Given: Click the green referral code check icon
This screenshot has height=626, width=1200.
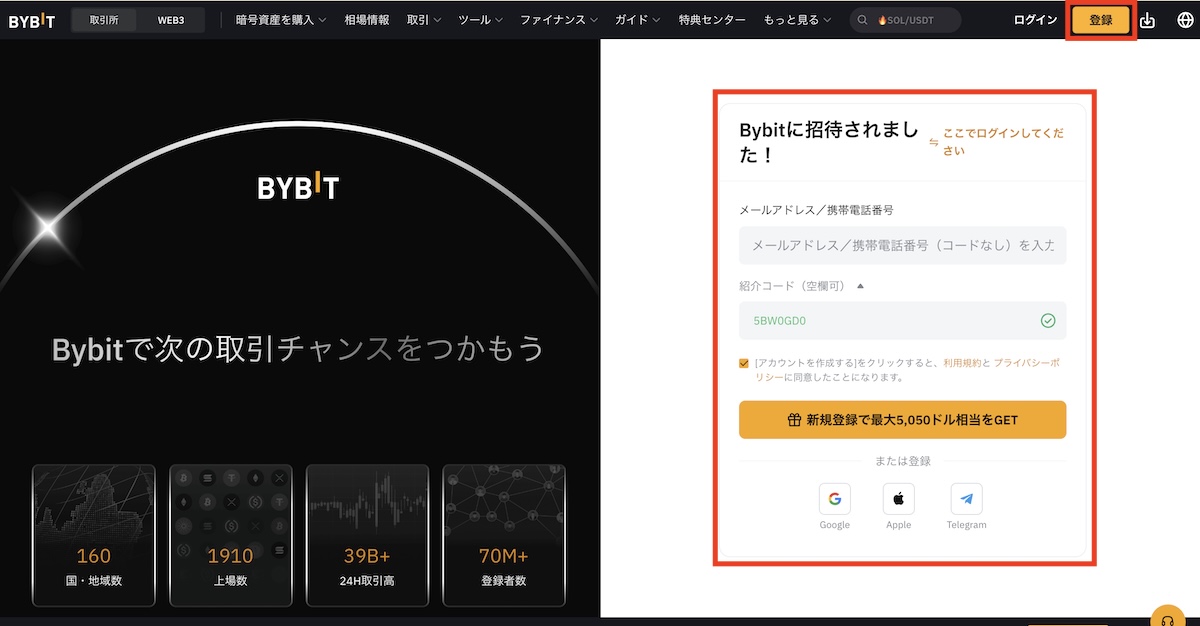Looking at the screenshot, I should coord(1048,321).
